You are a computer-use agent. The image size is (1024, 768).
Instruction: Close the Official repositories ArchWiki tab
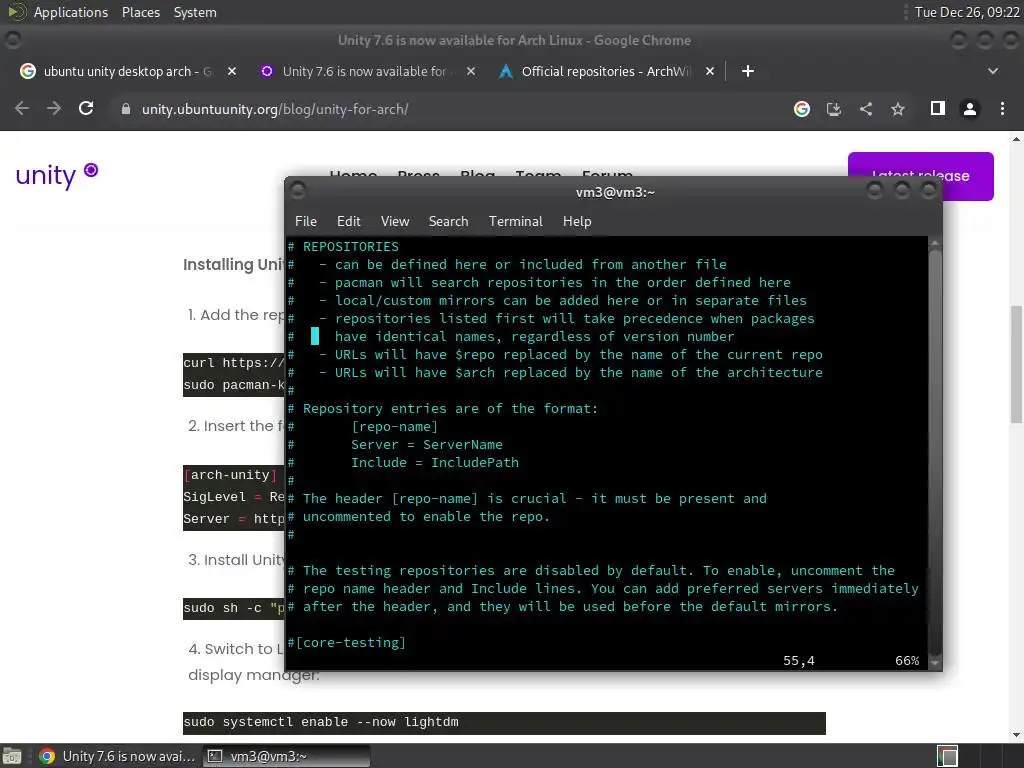(x=710, y=71)
